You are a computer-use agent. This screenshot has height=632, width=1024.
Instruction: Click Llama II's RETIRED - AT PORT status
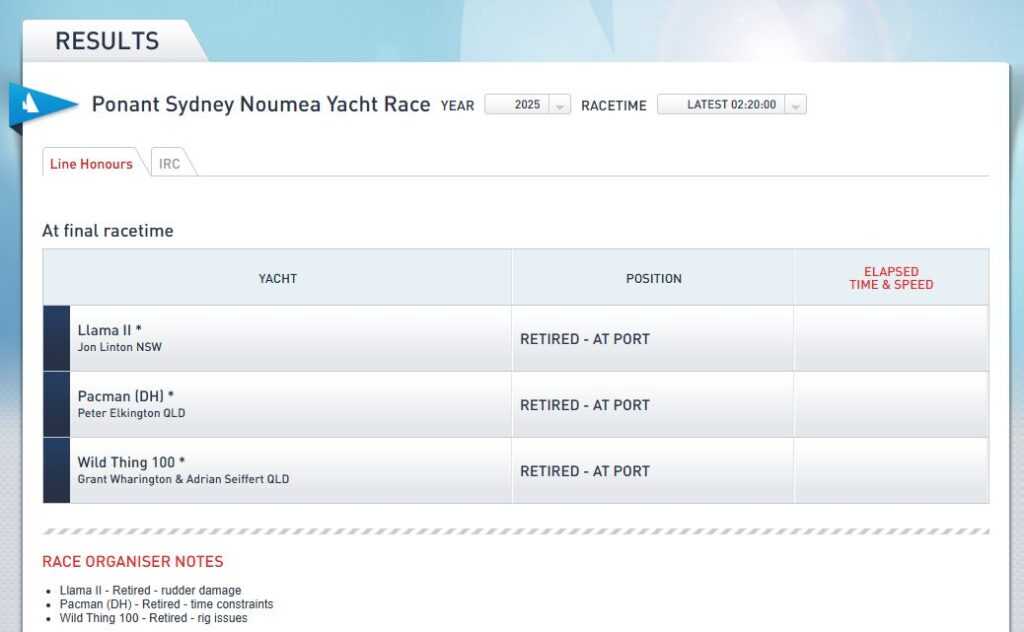click(x=585, y=339)
